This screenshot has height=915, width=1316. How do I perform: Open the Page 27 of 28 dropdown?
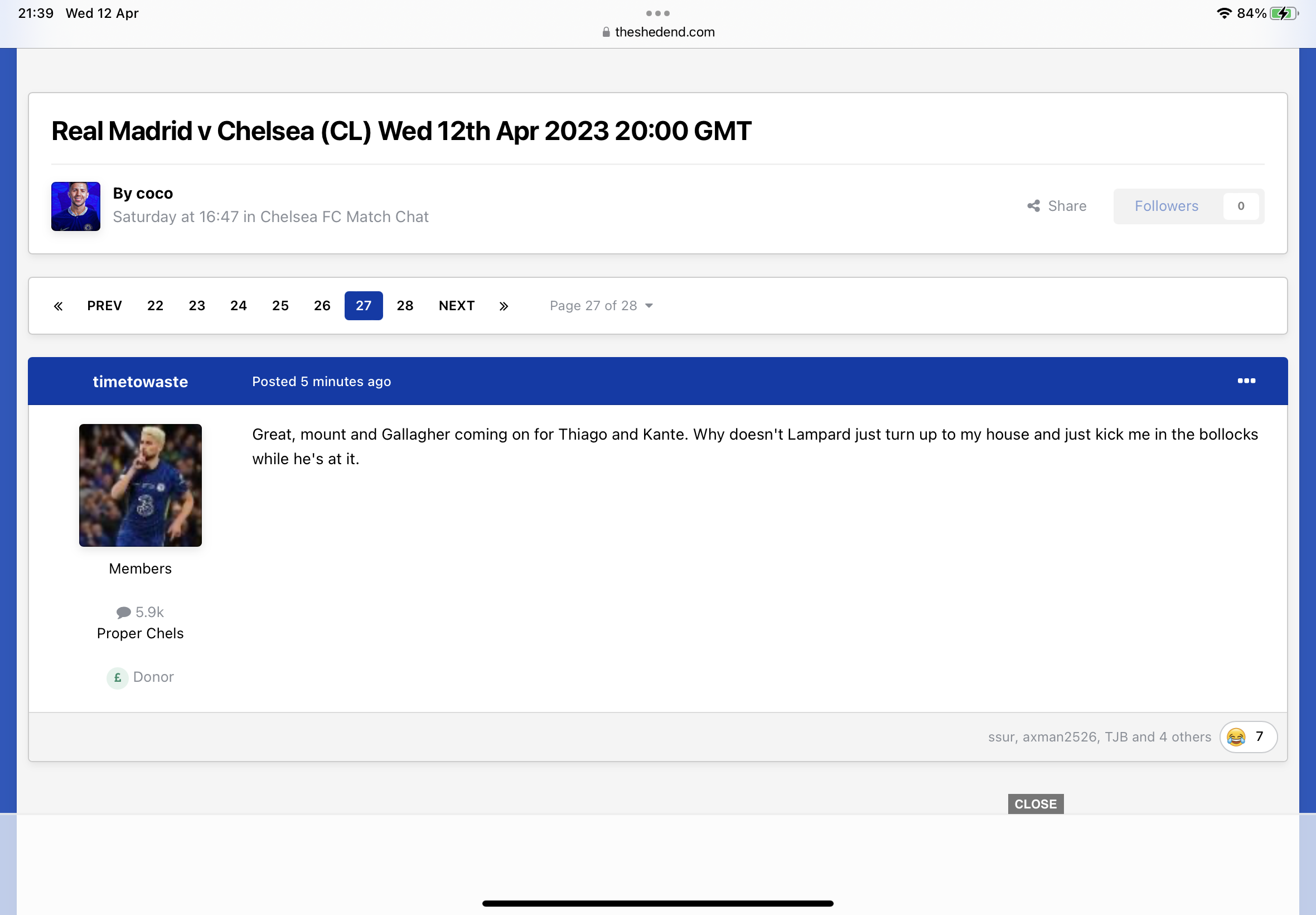(601, 306)
